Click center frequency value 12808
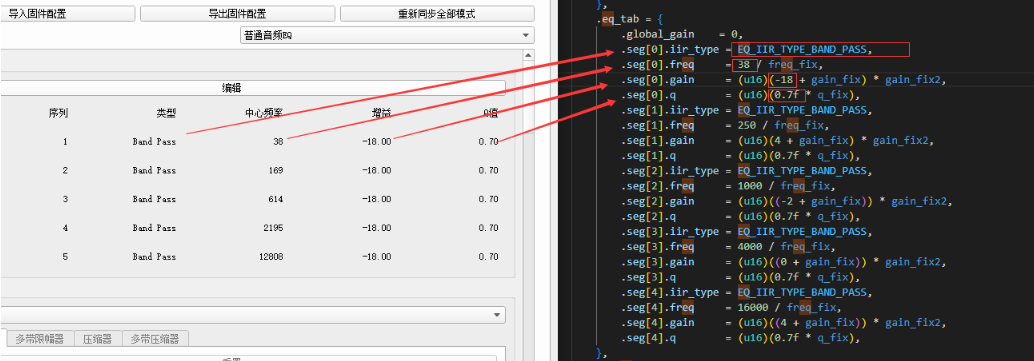This screenshot has height=361, width=1034. (271, 256)
